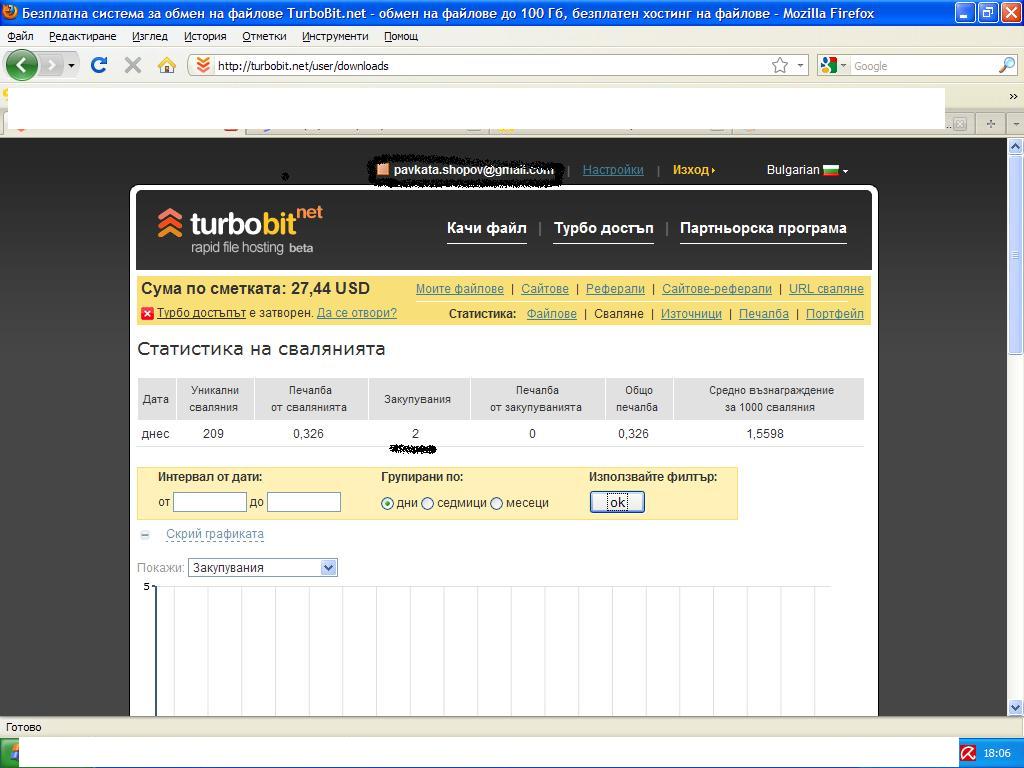
Task: Click the Скрий графиката link
Action: [x=215, y=534]
